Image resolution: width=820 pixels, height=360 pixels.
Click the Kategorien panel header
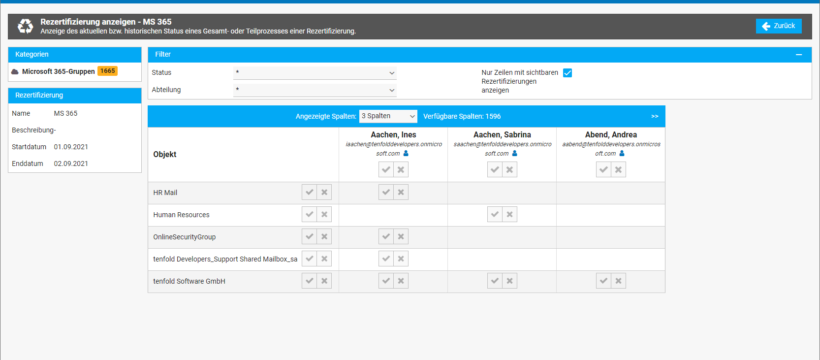click(x=75, y=54)
